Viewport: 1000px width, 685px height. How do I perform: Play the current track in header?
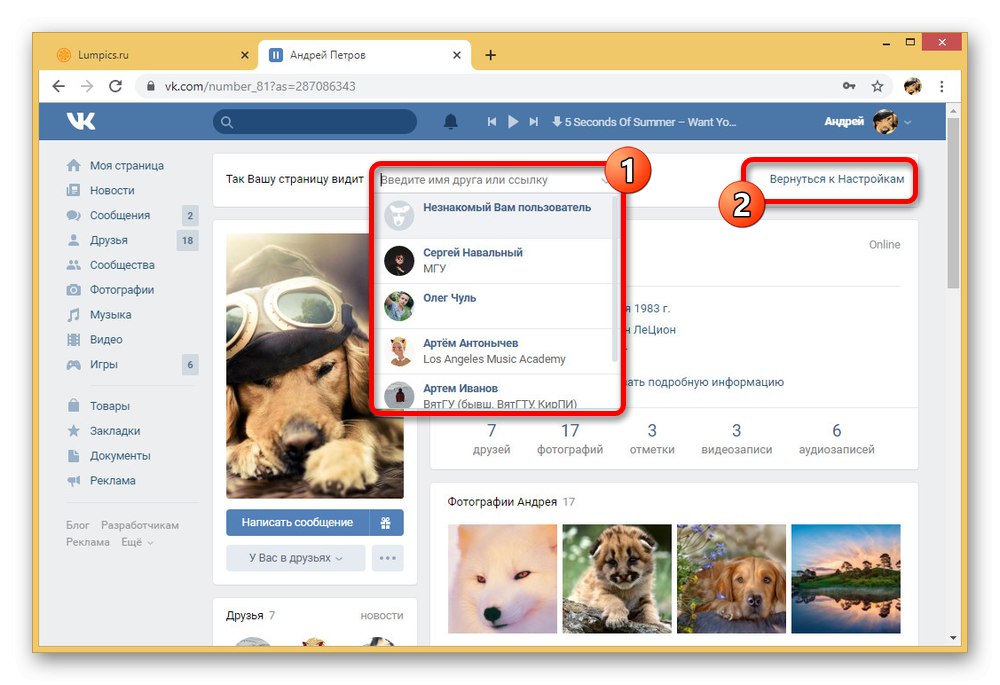tap(513, 121)
